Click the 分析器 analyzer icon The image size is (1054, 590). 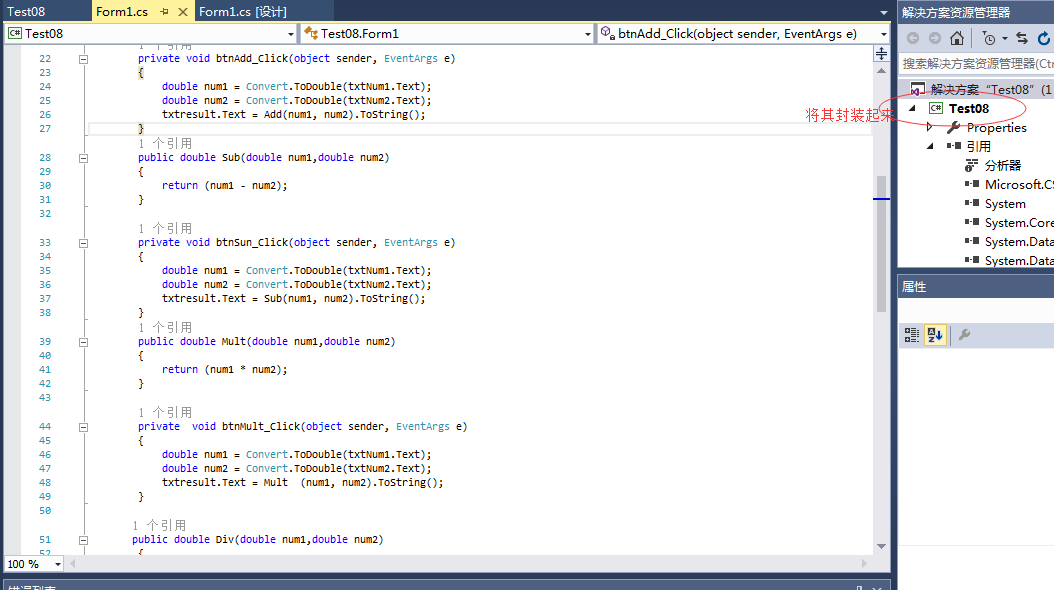tap(971, 165)
